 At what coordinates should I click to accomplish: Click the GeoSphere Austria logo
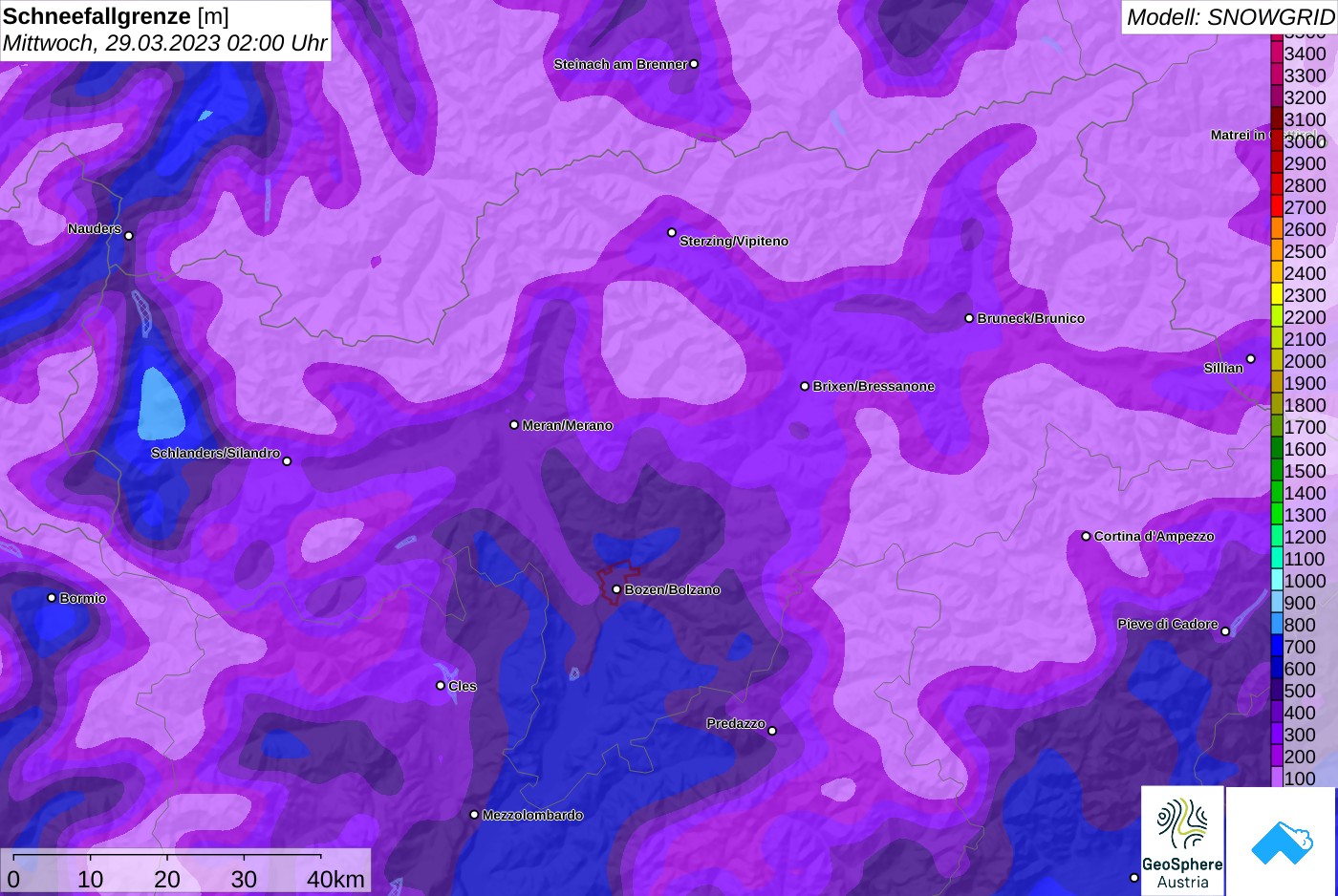pos(1182,841)
